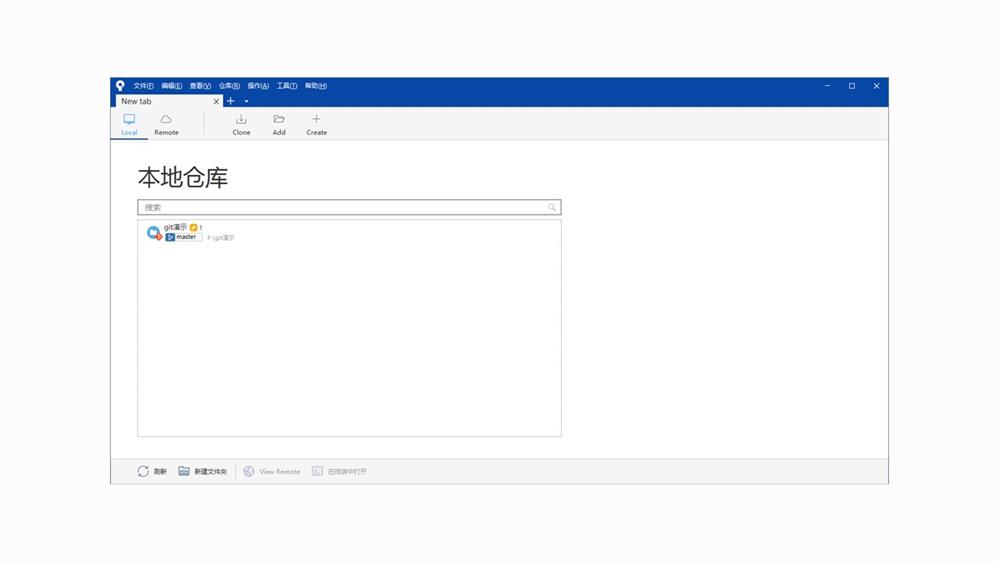This screenshot has height=562, width=999.
Task: Open the 帮助 (Help) menu
Action: 316,86
